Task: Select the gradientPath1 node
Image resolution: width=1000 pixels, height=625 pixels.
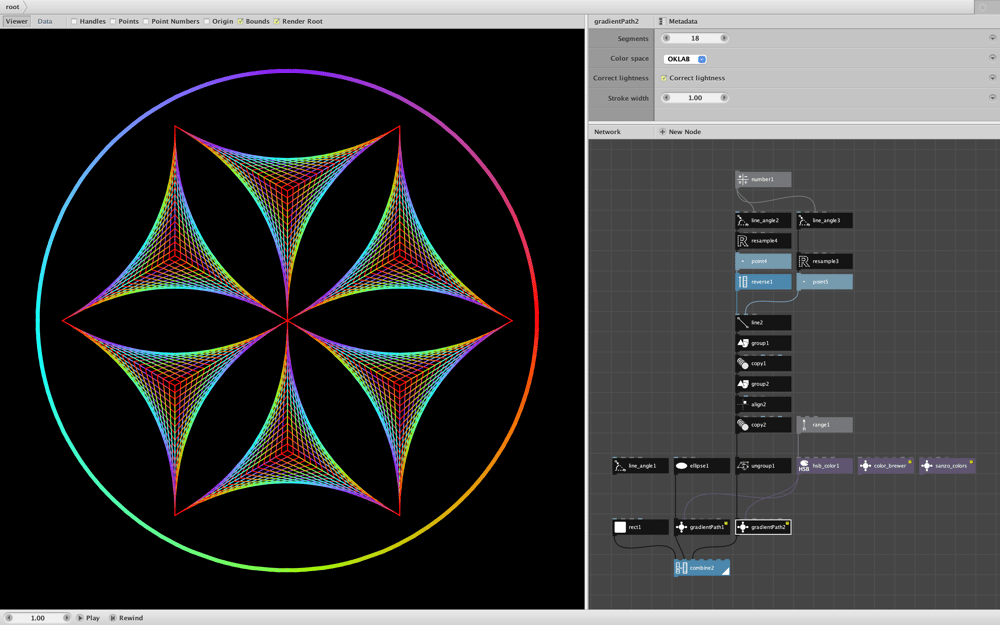Action: point(702,527)
